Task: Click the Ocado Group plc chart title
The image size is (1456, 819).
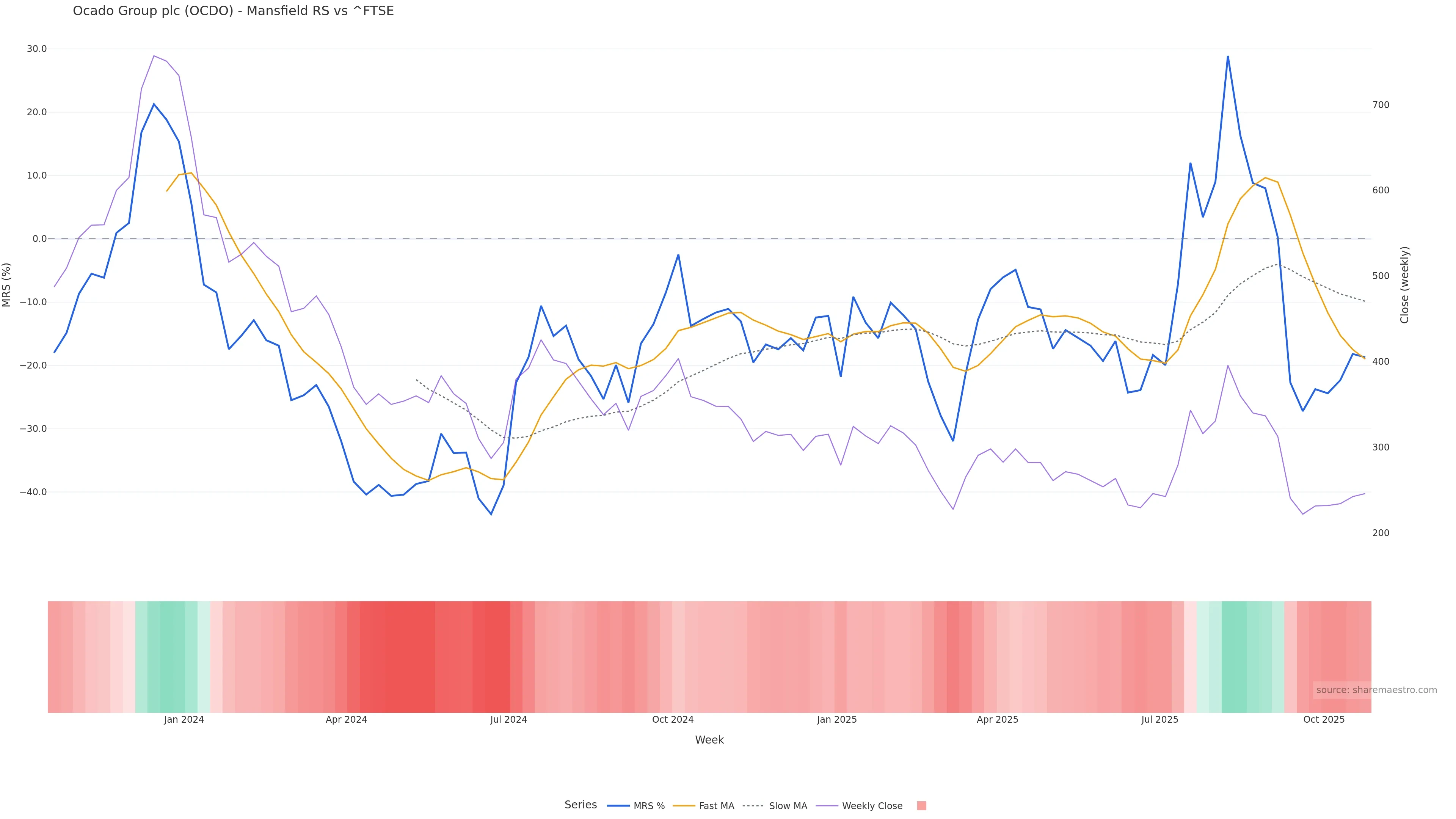Action: [x=233, y=11]
